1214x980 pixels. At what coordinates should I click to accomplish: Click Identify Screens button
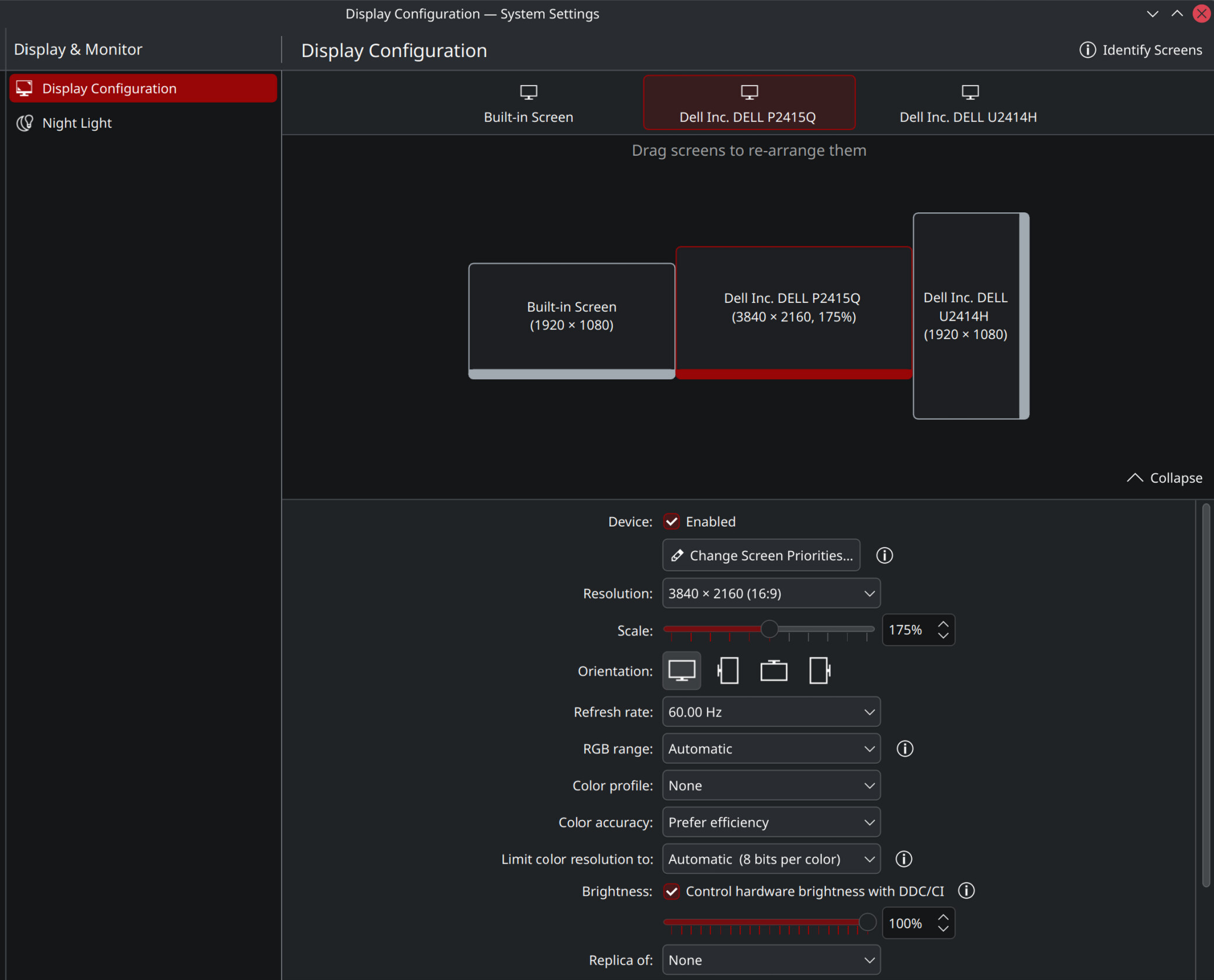pos(1140,50)
